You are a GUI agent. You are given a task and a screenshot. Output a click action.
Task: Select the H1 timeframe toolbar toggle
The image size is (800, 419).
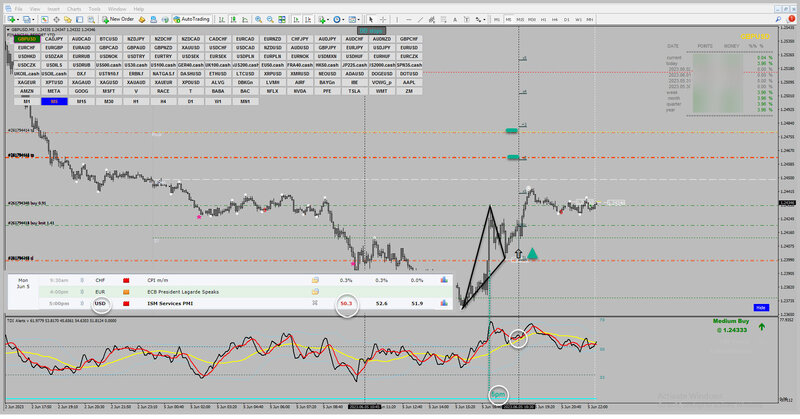pyautogui.click(x=543, y=19)
